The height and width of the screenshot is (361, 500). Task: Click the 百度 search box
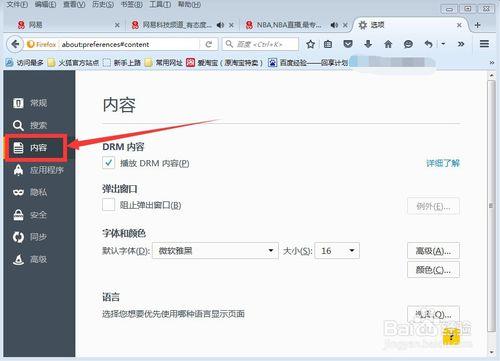pos(260,44)
